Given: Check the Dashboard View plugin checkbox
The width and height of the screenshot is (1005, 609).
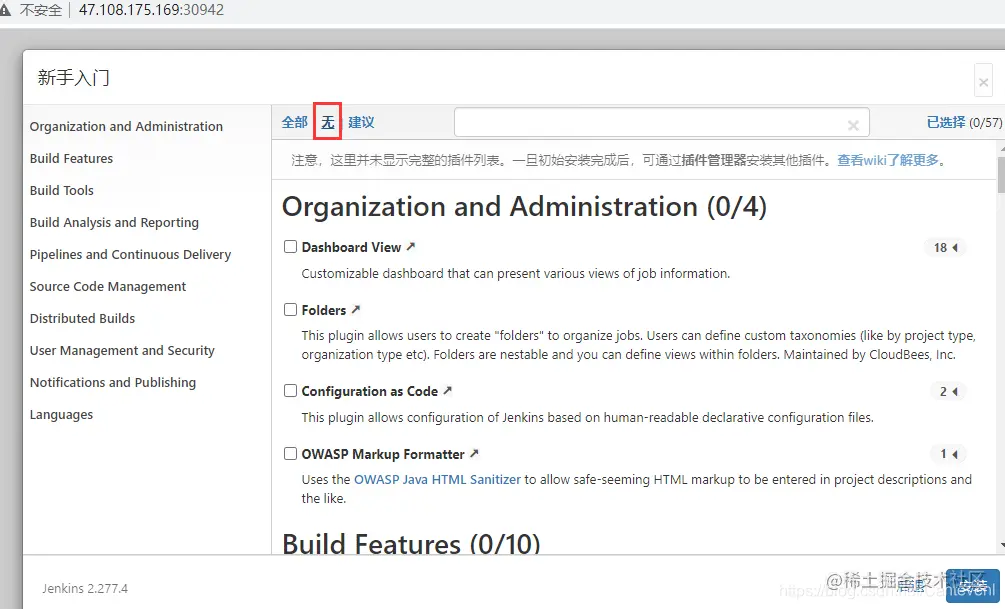Looking at the screenshot, I should 290,247.
